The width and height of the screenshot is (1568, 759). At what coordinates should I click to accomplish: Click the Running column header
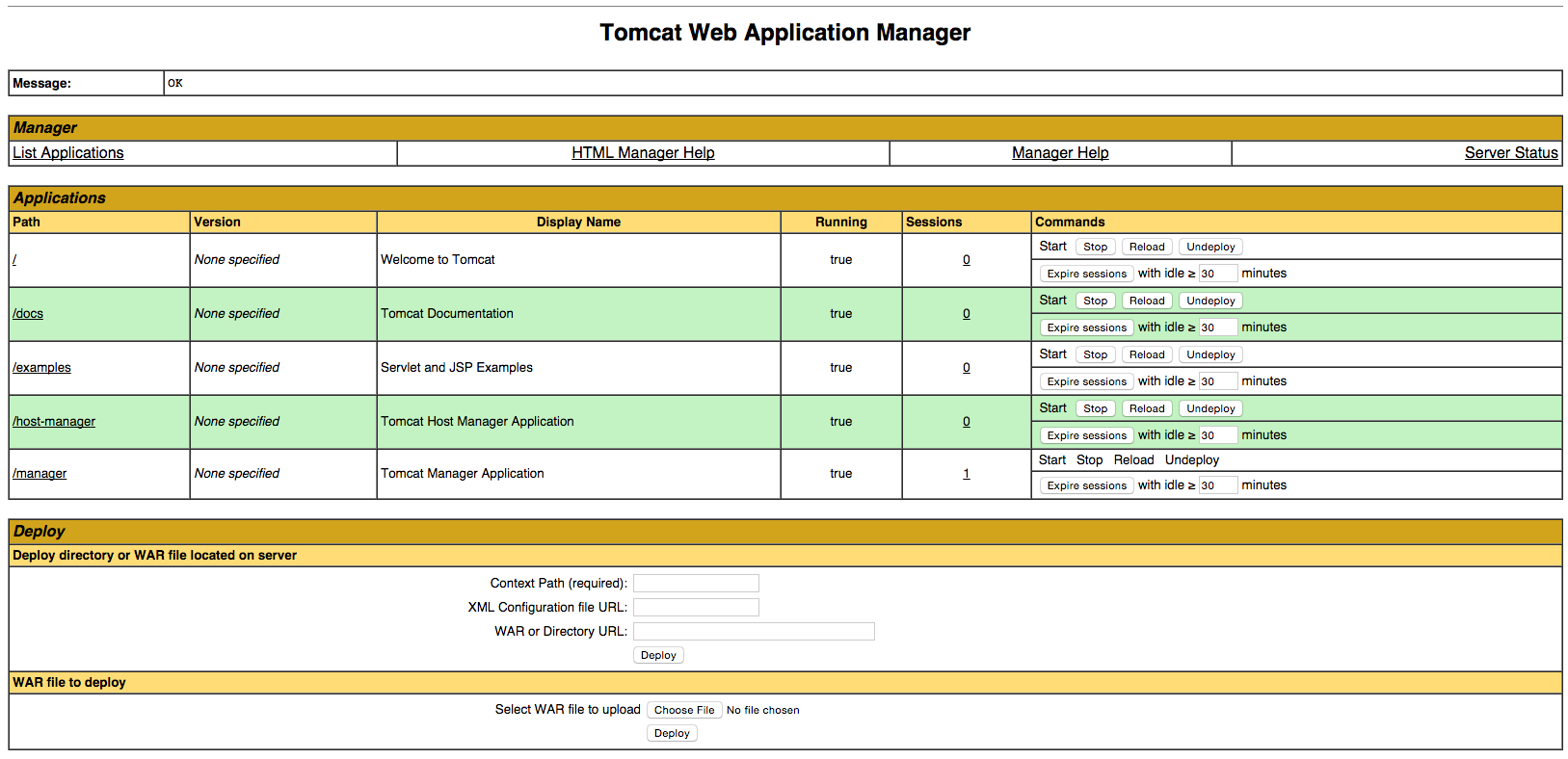pyautogui.click(x=841, y=222)
